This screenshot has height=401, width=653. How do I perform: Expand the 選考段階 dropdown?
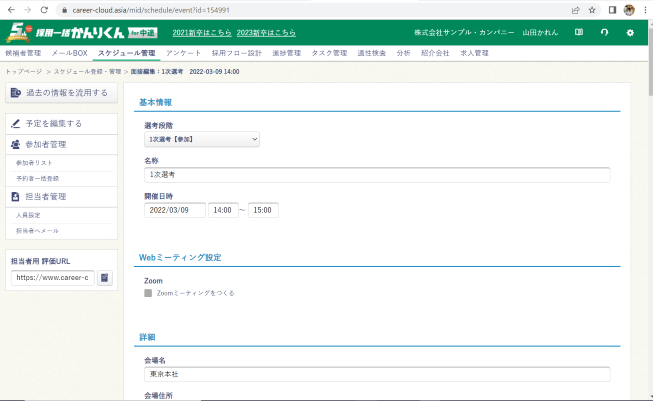pos(201,139)
